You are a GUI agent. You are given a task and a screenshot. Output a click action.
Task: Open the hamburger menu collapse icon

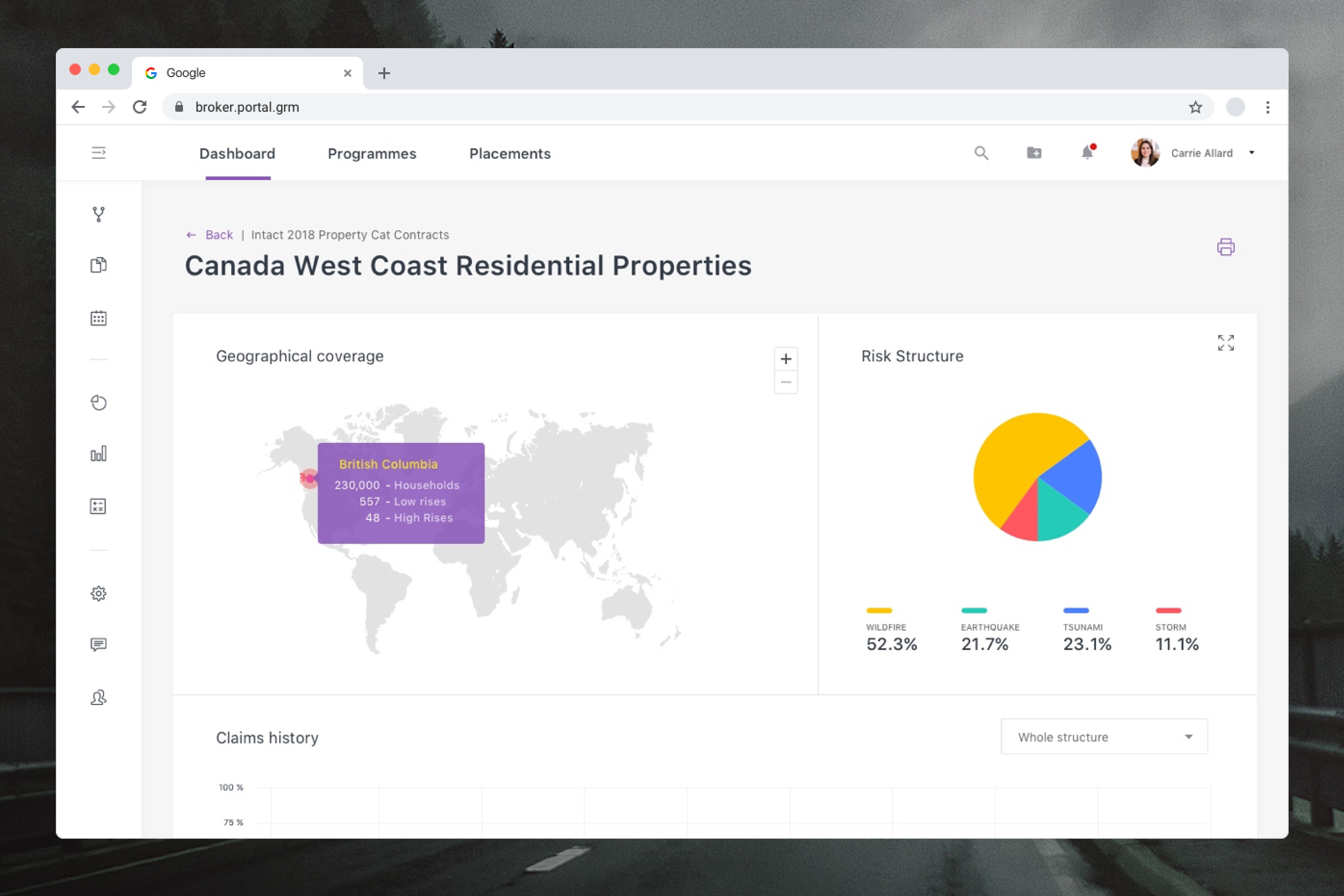coord(98,153)
